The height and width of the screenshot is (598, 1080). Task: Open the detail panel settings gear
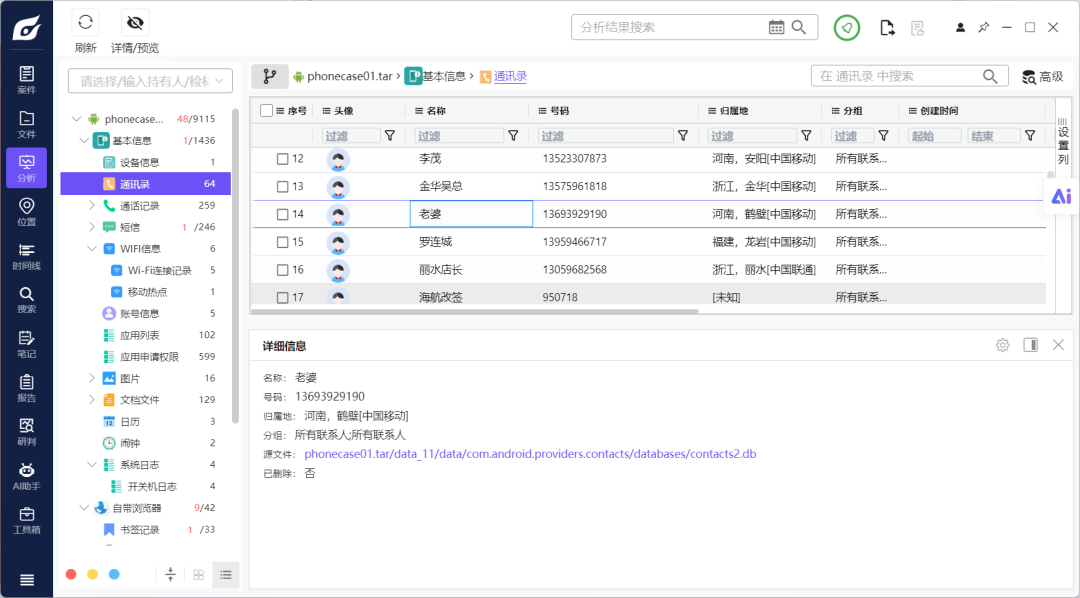coord(1002,345)
